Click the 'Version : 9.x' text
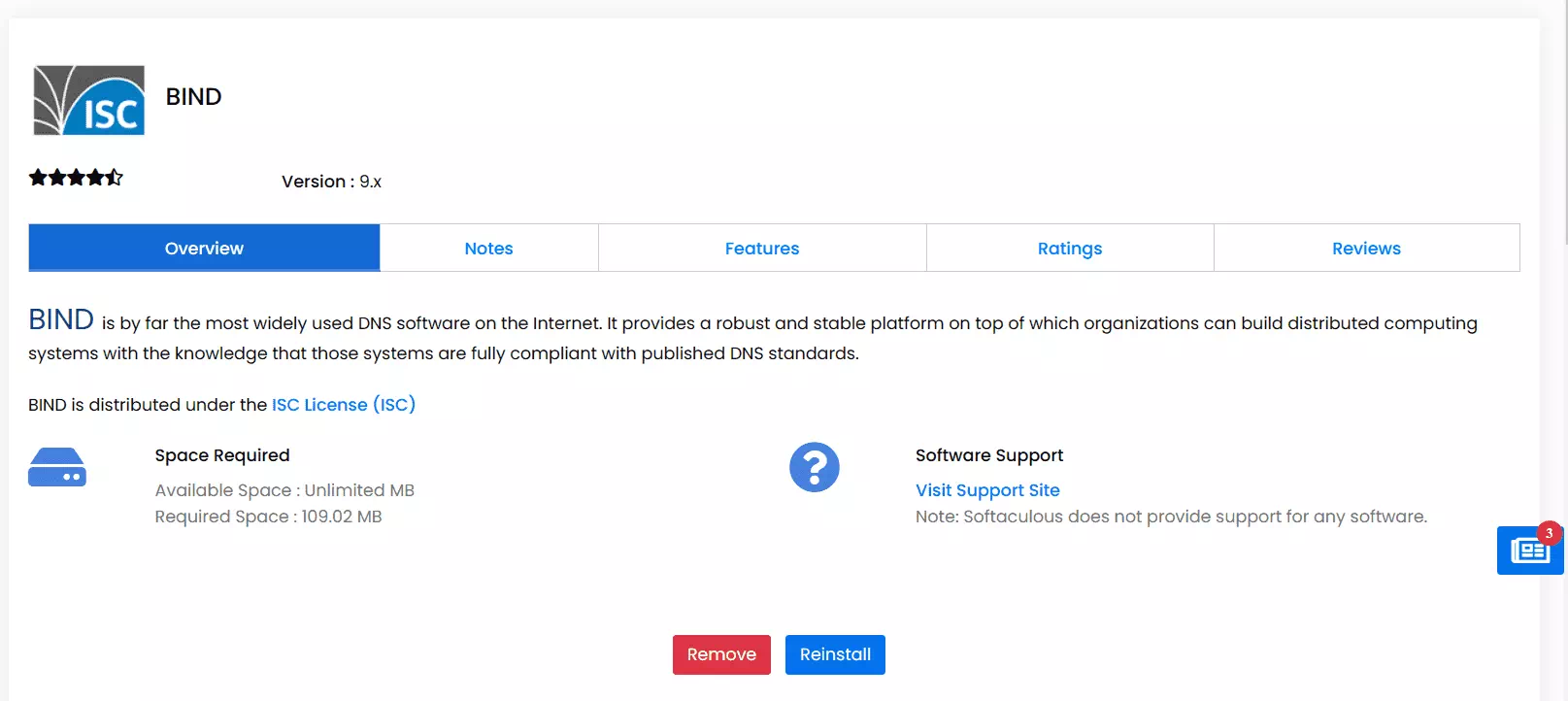Viewport: 1568px width, 701px height. click(331, 182)
